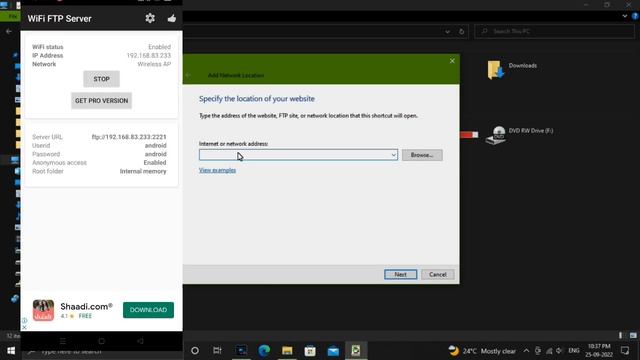Open the green screen recorder taskbar app
640x360 pixels.
pos(356,350)
